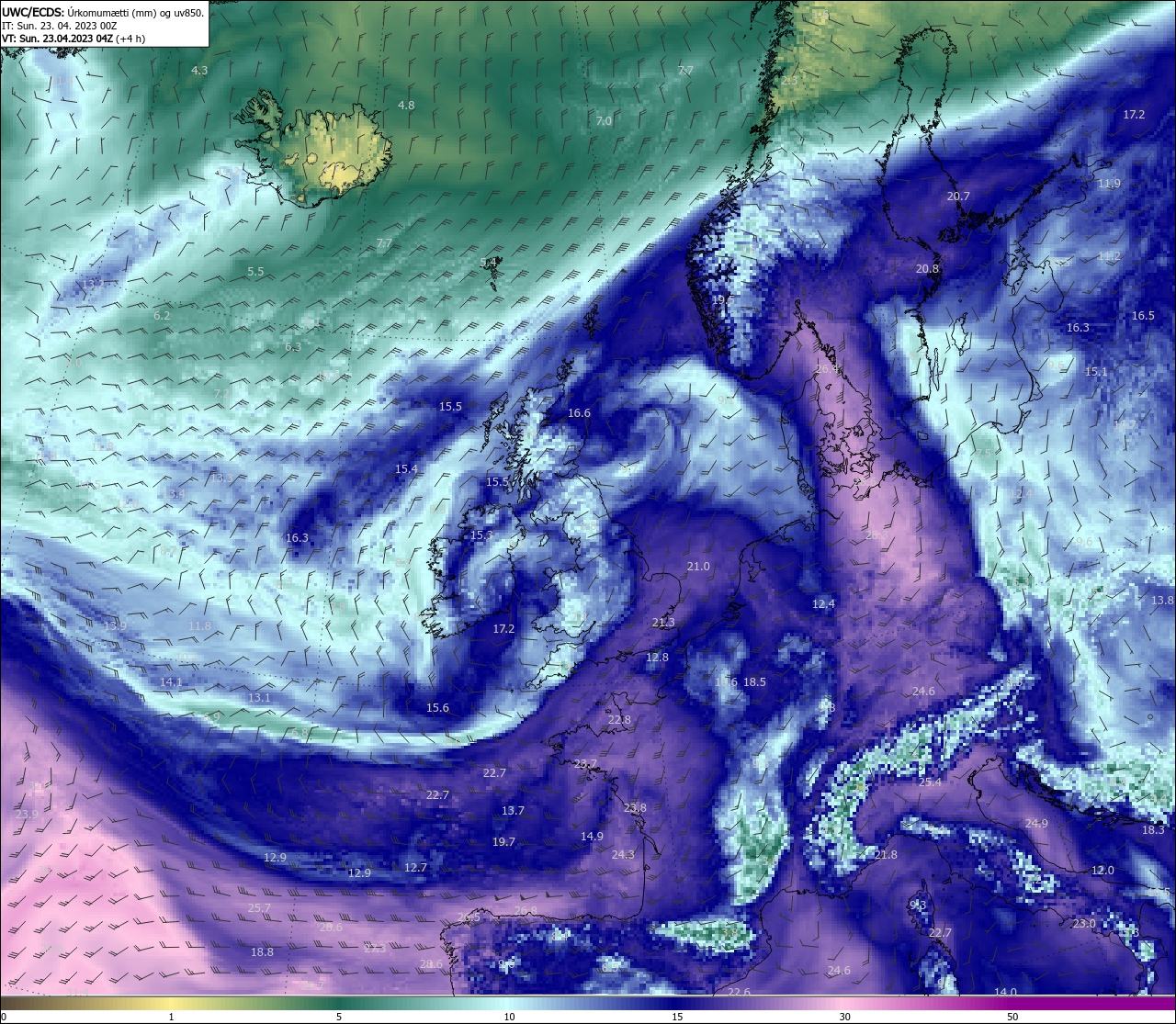Screen dimensions: 1176x1024
Task: Click the 15.6 value southwest of Ireland
Action: [437, 708]
